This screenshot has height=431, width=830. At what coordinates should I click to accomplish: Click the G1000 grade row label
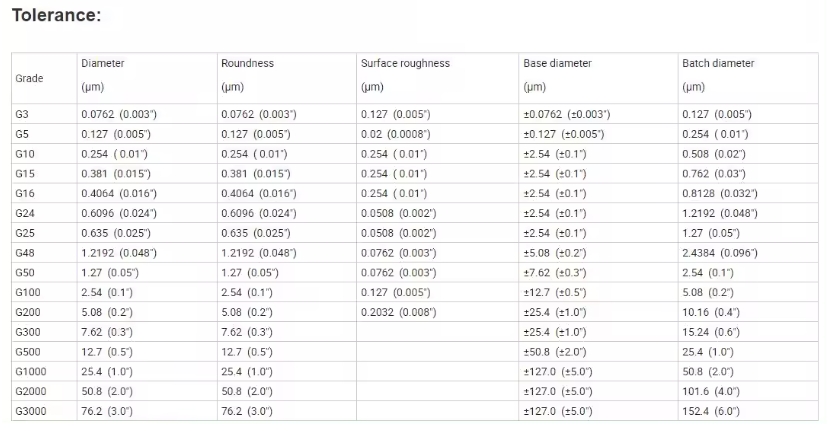click(x=31, y=372)
